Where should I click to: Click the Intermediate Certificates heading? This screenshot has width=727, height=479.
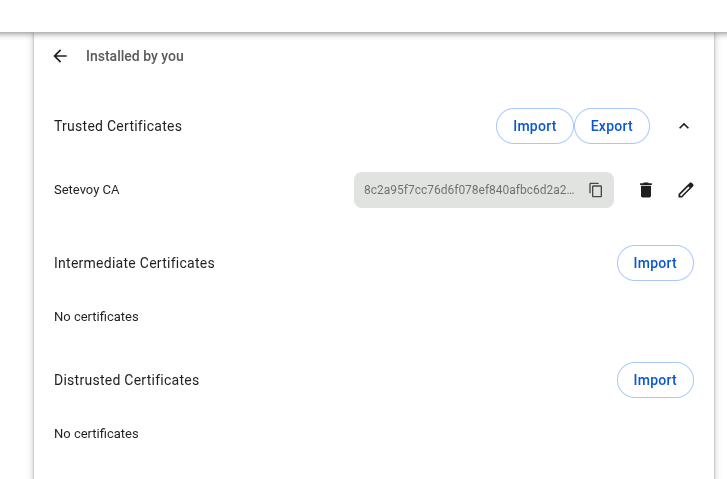tap(134, 263)
